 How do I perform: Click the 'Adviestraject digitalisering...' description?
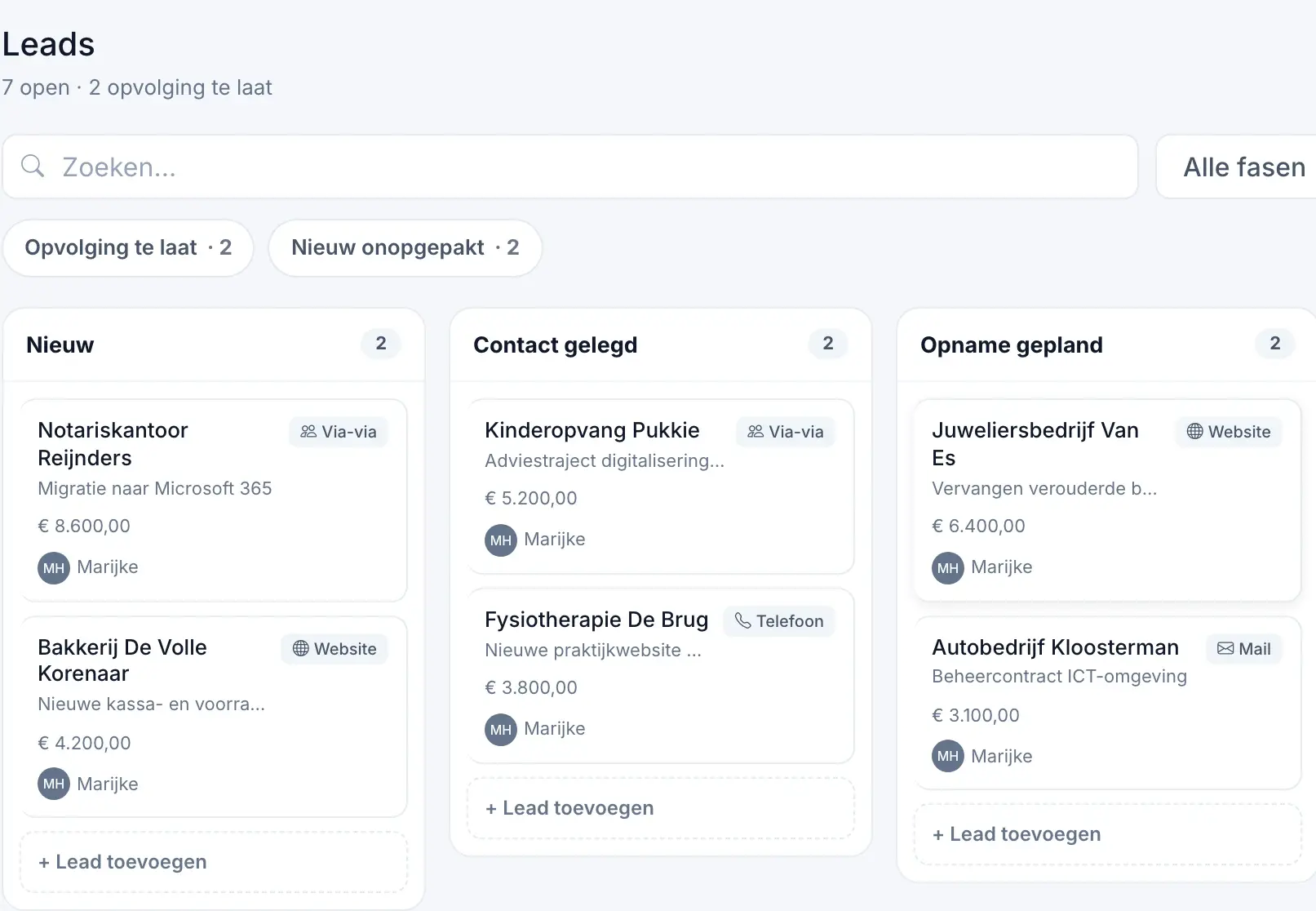click(x=605, y=460)
